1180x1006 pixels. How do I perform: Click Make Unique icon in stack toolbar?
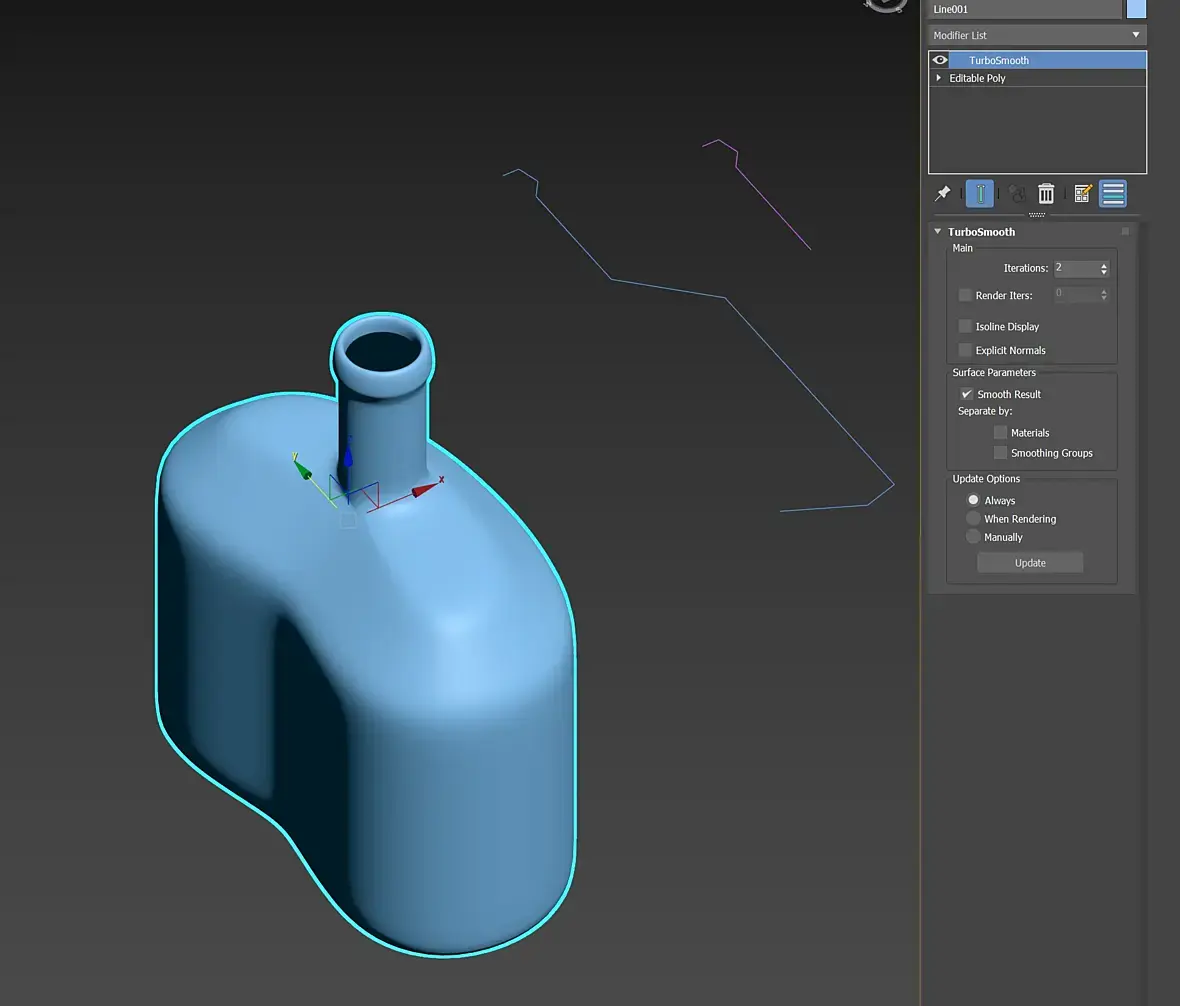coord(1017,194)
